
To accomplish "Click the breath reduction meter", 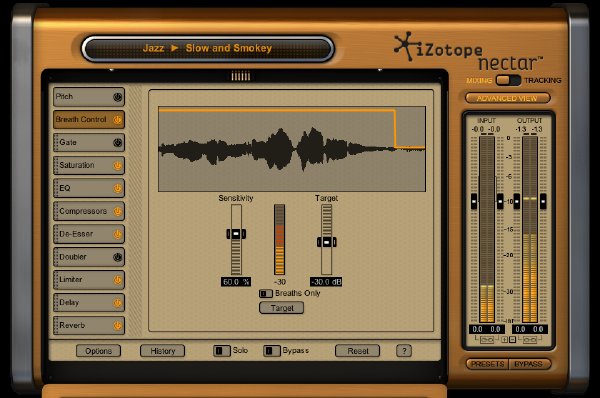I will pos(279,240).
